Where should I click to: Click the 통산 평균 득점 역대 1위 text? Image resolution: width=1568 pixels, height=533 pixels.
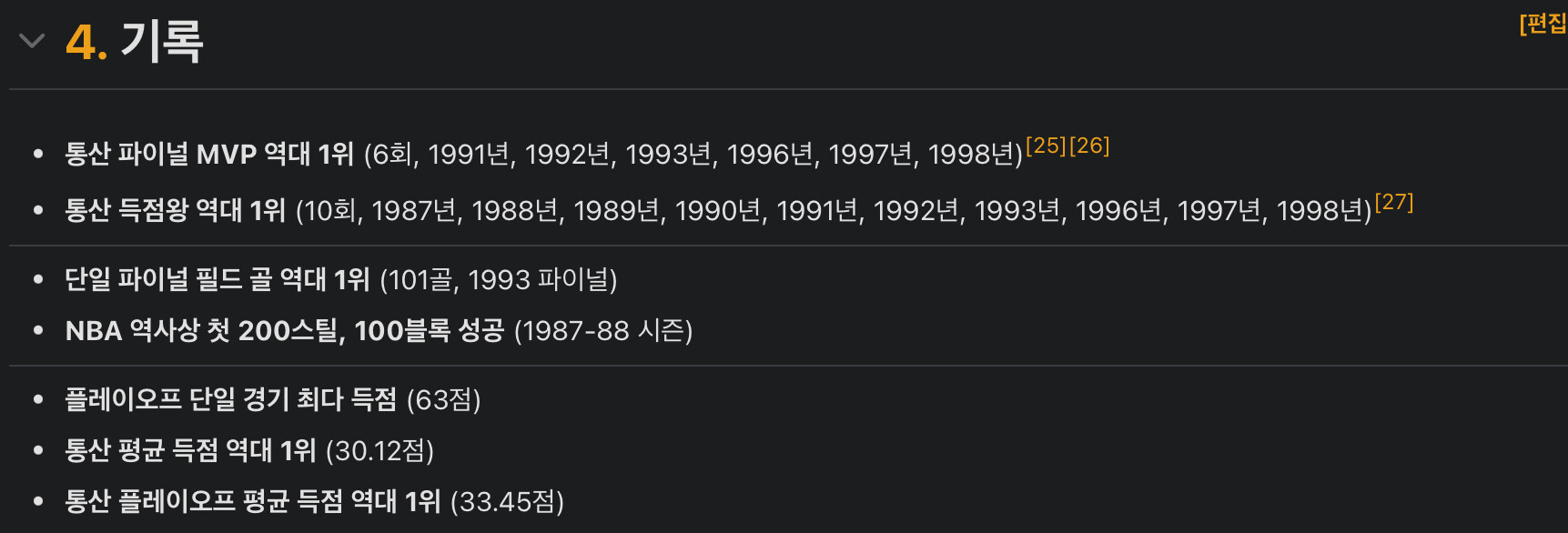point(190,450)
